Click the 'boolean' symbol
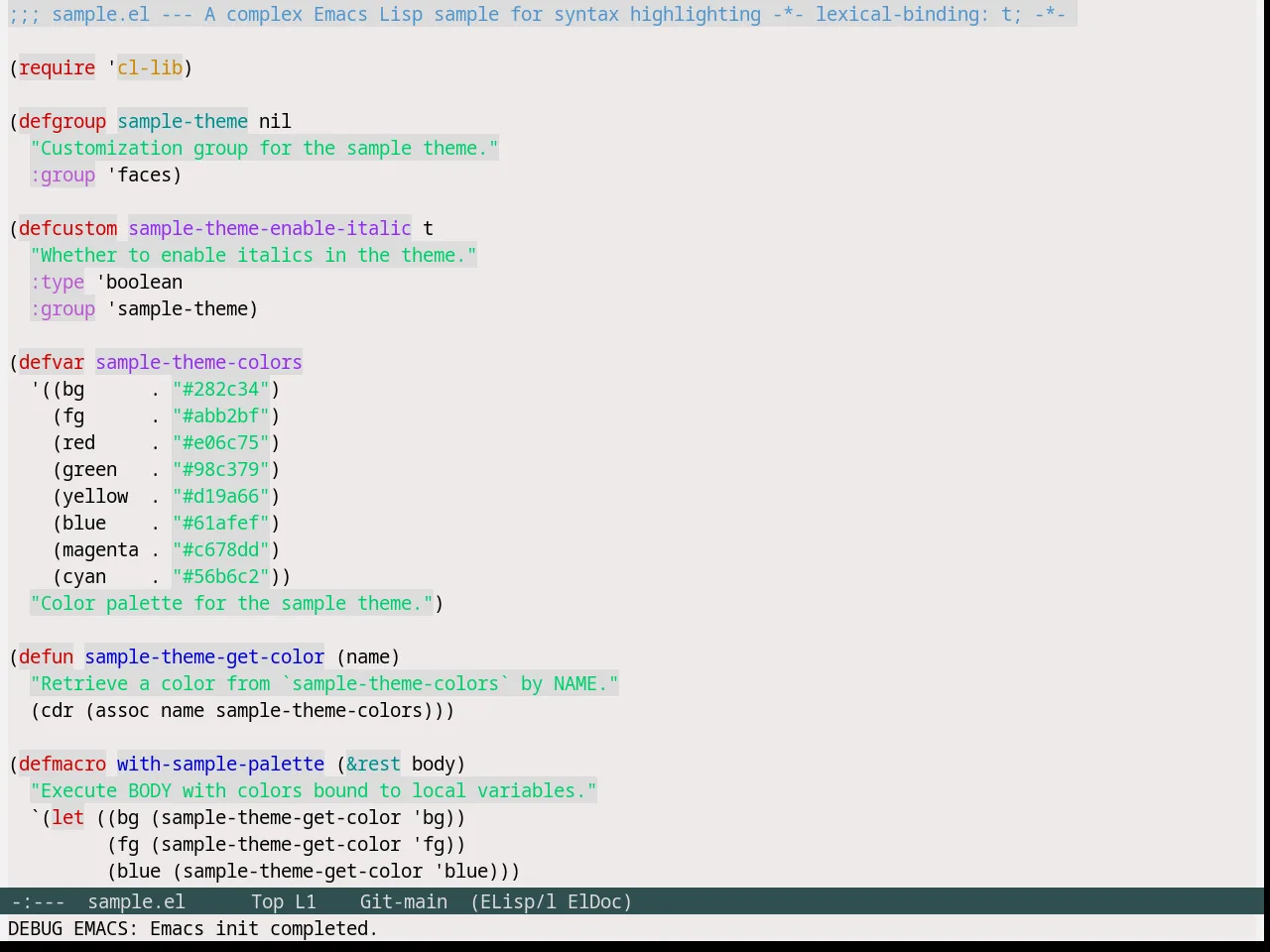The image size is (1270, 952). pyautogui.click(x=144, y=282)
